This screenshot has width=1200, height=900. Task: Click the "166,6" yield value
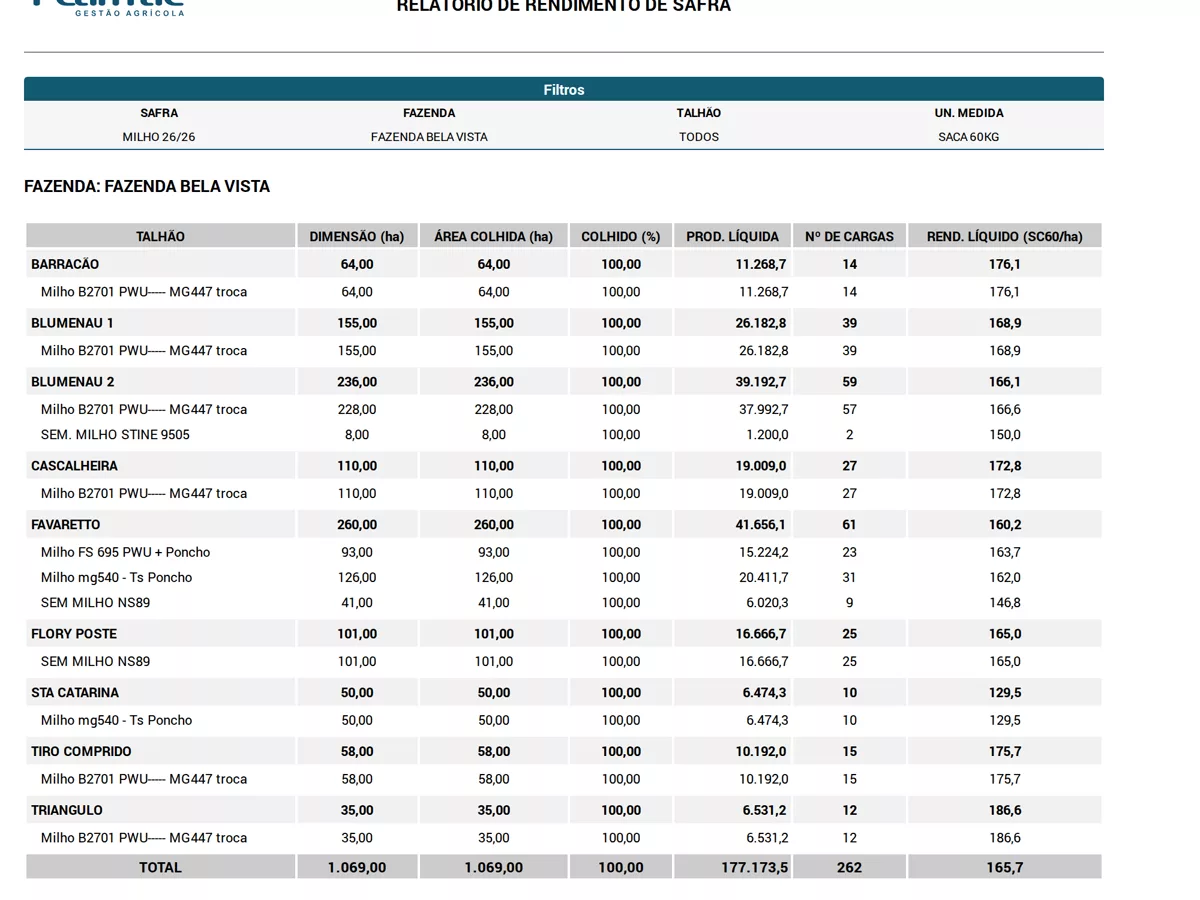1004,409
